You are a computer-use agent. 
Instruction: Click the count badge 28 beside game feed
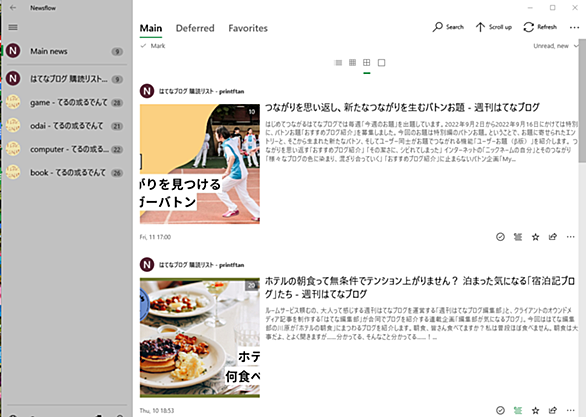[117, 103]
